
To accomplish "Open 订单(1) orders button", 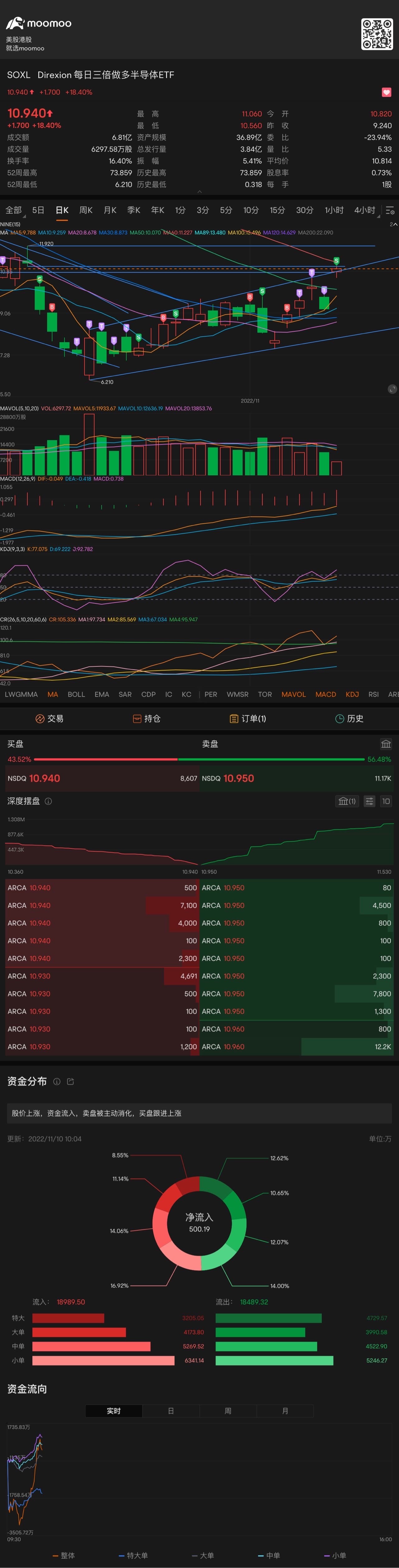I will pos(248,719).
